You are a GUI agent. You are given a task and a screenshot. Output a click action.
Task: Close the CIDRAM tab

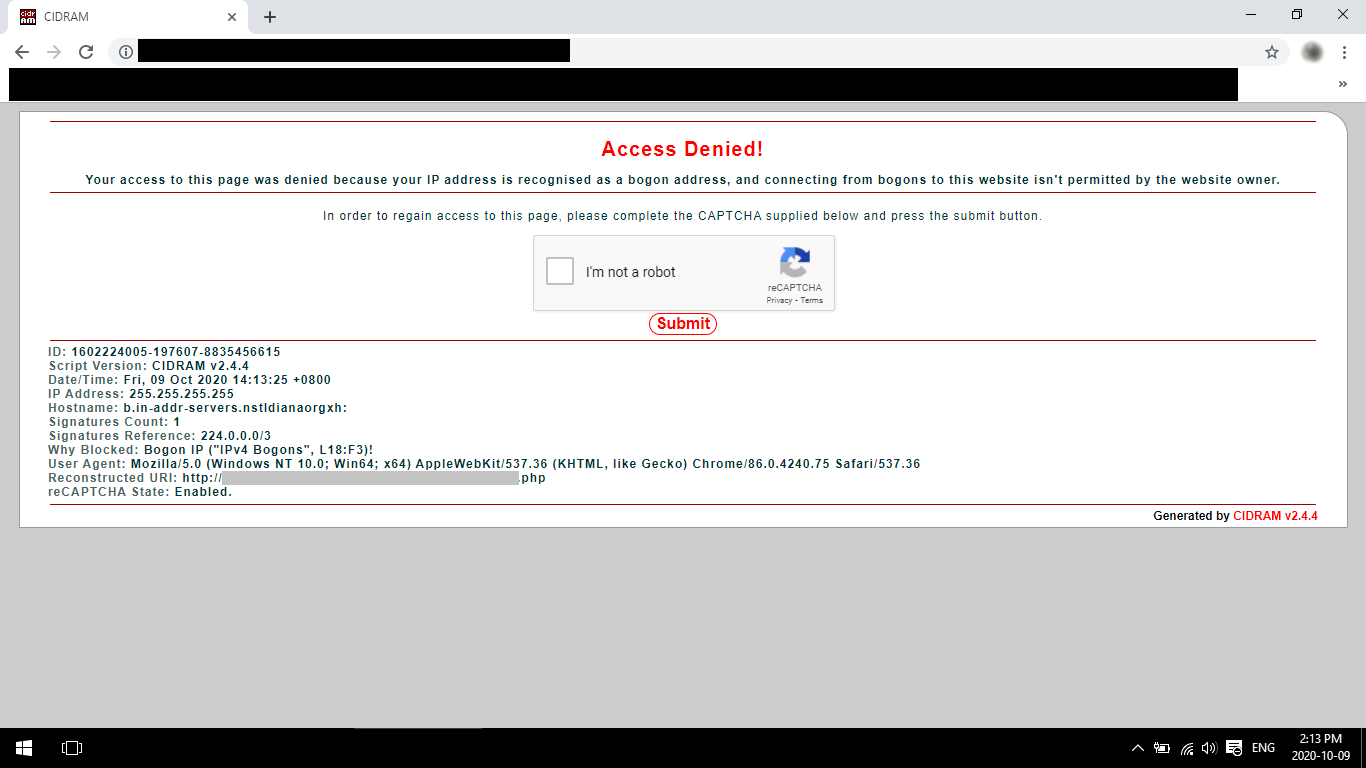coord(232,17)
